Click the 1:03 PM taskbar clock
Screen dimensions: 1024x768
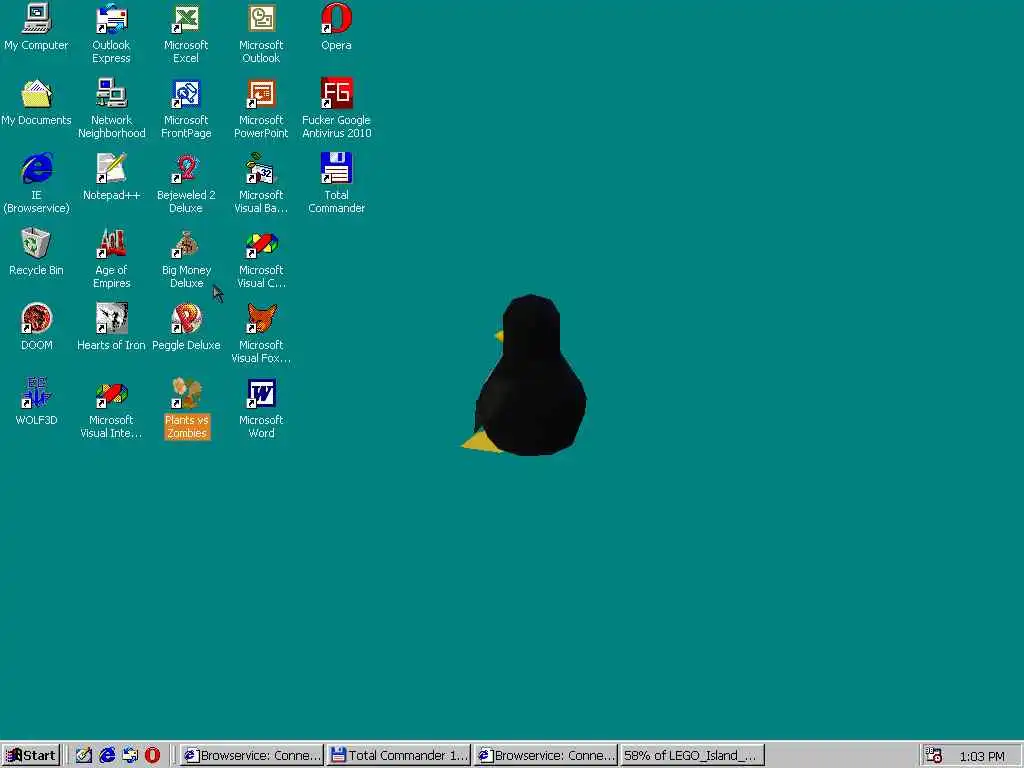click(982, 756)
